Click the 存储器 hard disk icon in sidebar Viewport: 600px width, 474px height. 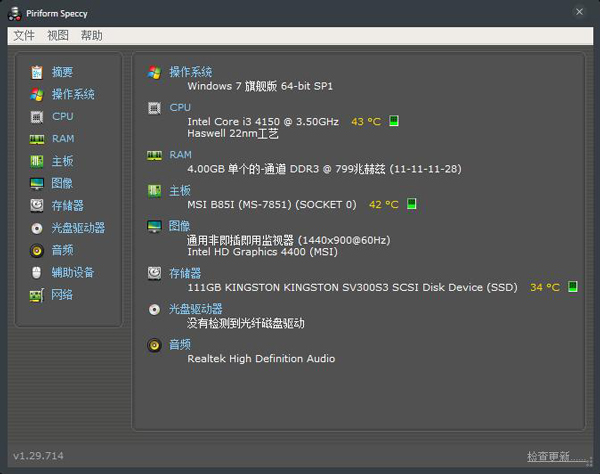pos(37,205)
